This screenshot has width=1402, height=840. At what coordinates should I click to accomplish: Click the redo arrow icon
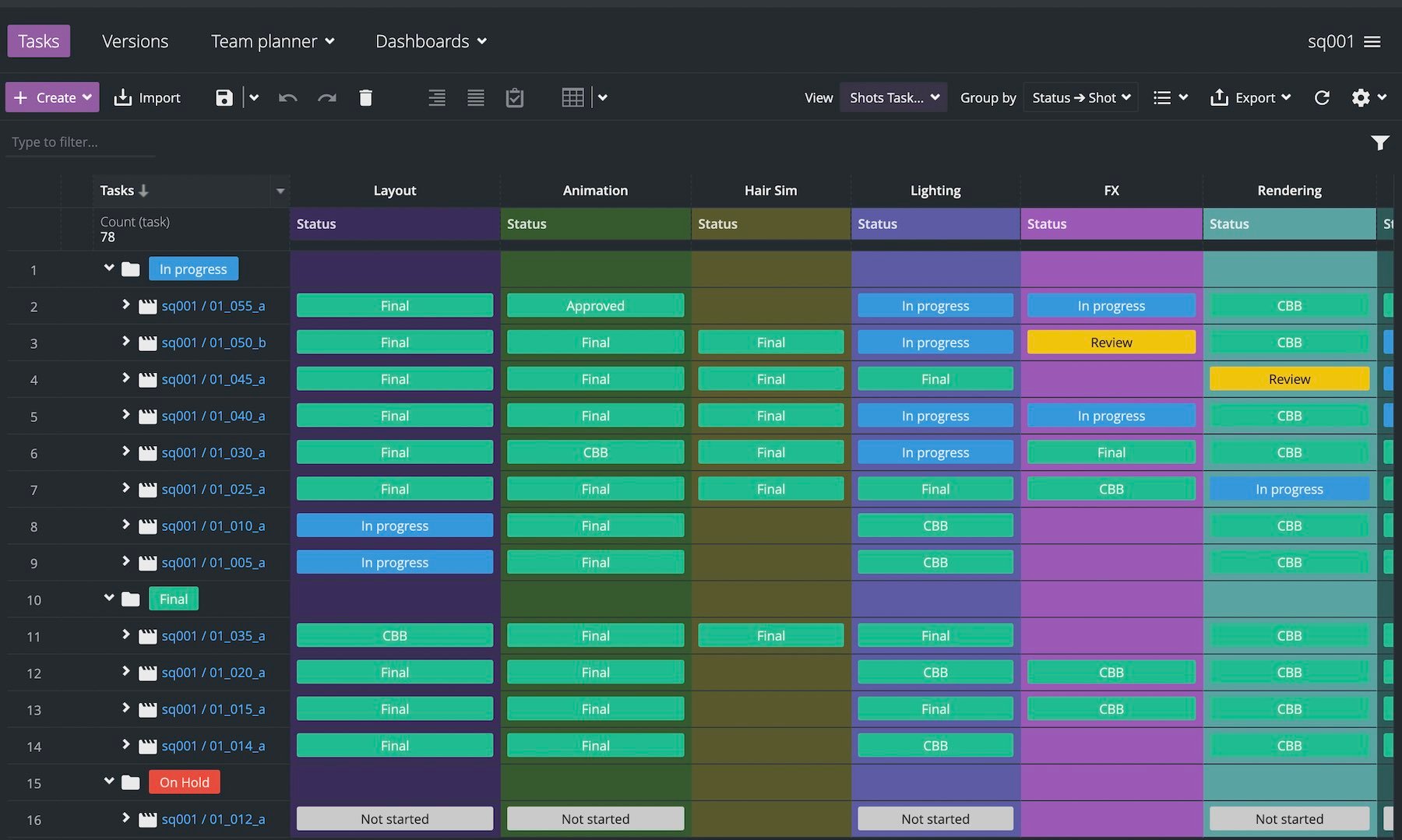[x=327, y=97]
